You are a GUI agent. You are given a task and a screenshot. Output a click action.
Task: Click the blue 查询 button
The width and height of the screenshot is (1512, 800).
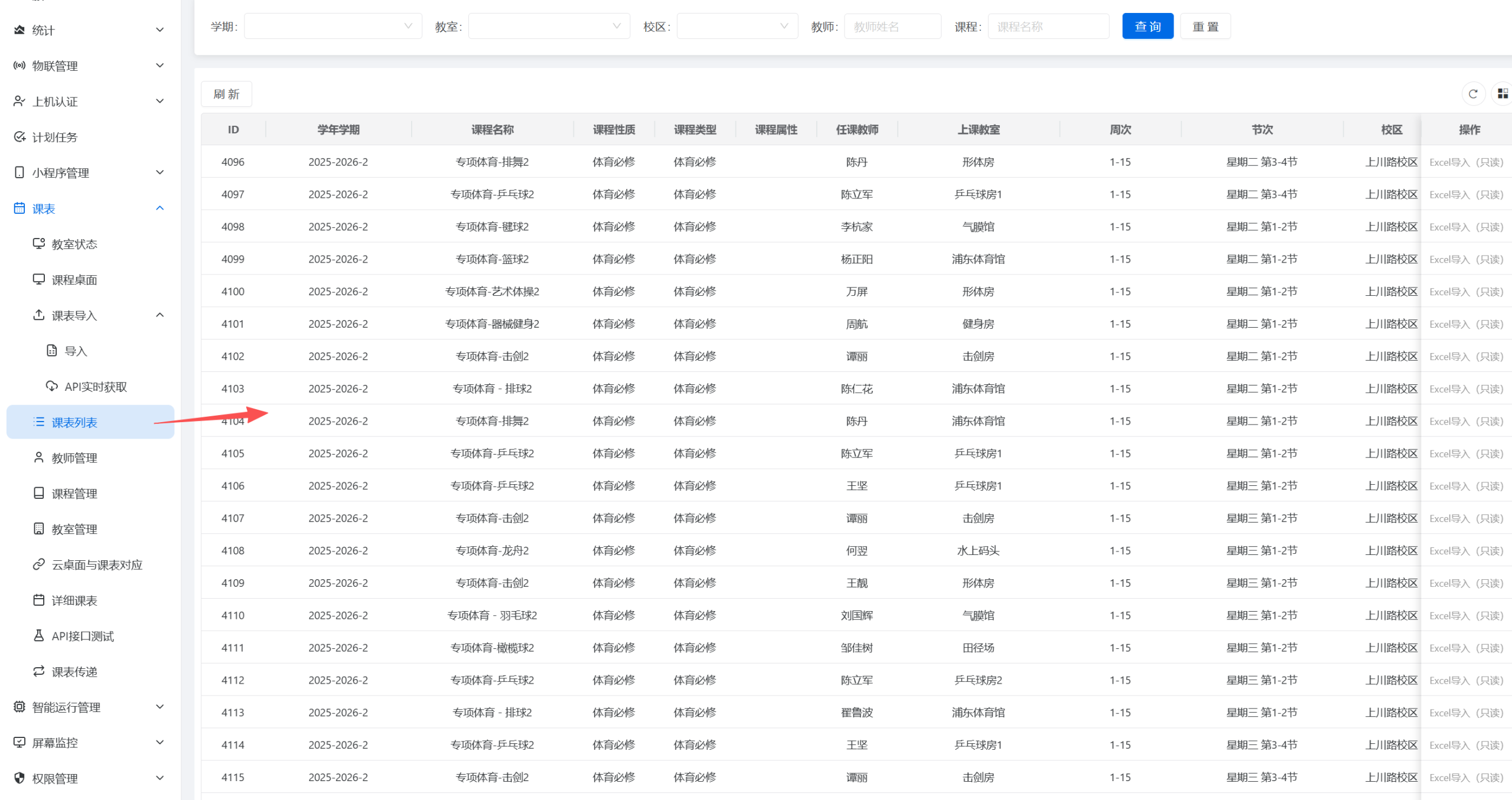tap(1147, 27)
